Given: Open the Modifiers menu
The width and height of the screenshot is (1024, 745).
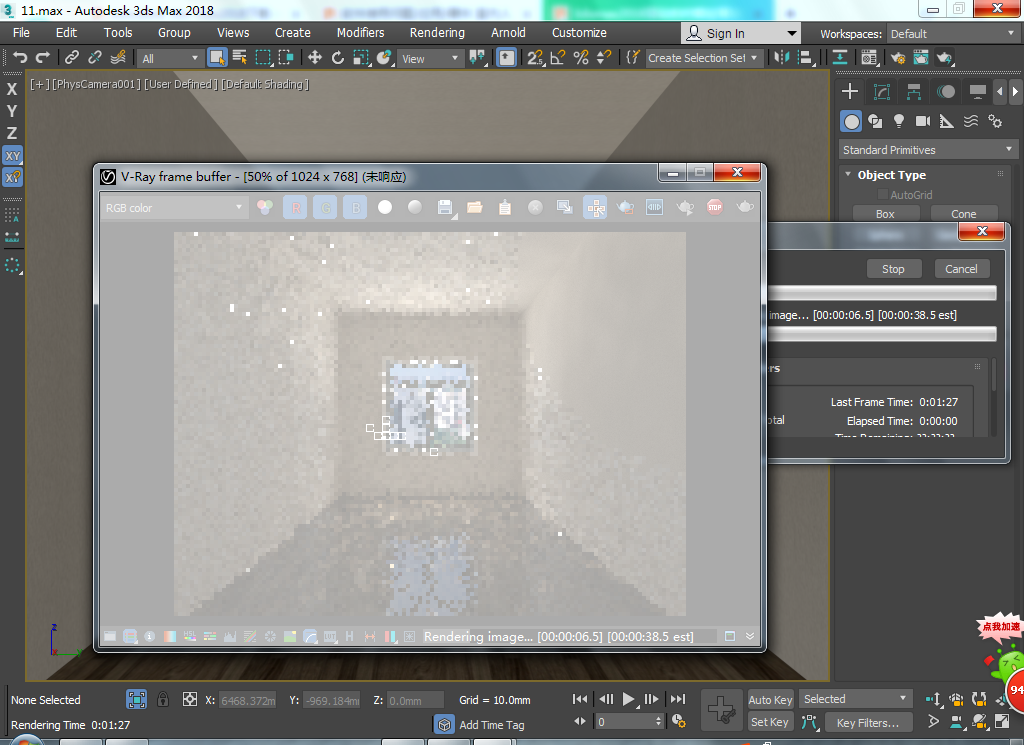Looking at the screenshot, I should tap(360, 33).
